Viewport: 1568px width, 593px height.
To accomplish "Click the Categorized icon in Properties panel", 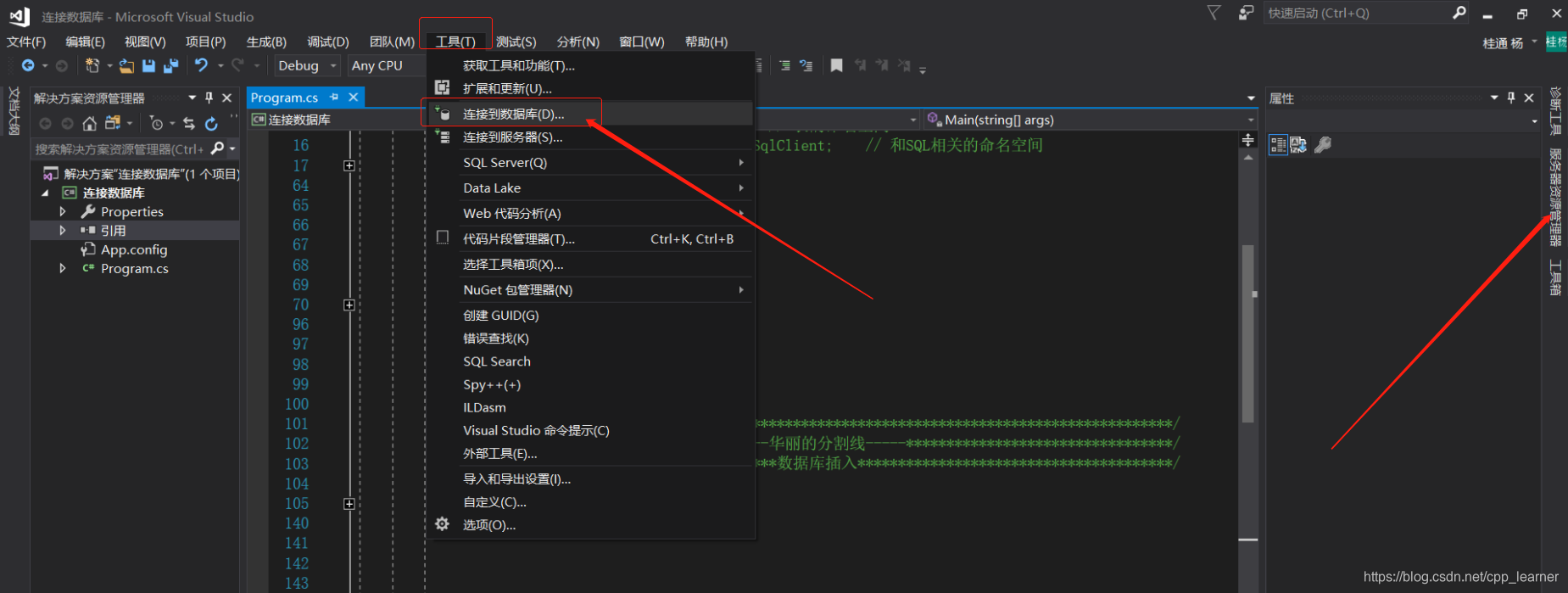I will [1278, 145].
